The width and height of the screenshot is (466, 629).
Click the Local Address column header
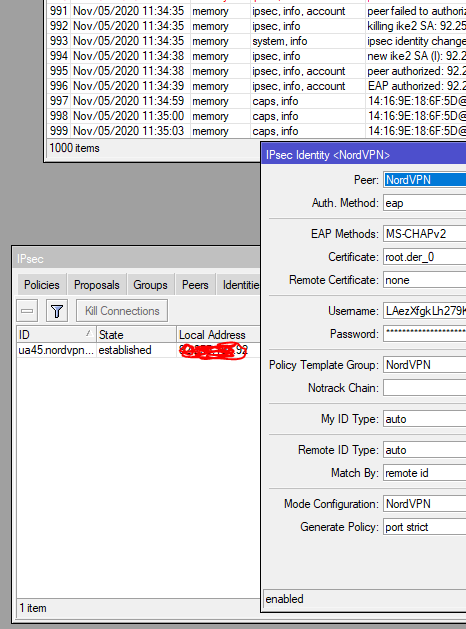[x=219, y=335]
